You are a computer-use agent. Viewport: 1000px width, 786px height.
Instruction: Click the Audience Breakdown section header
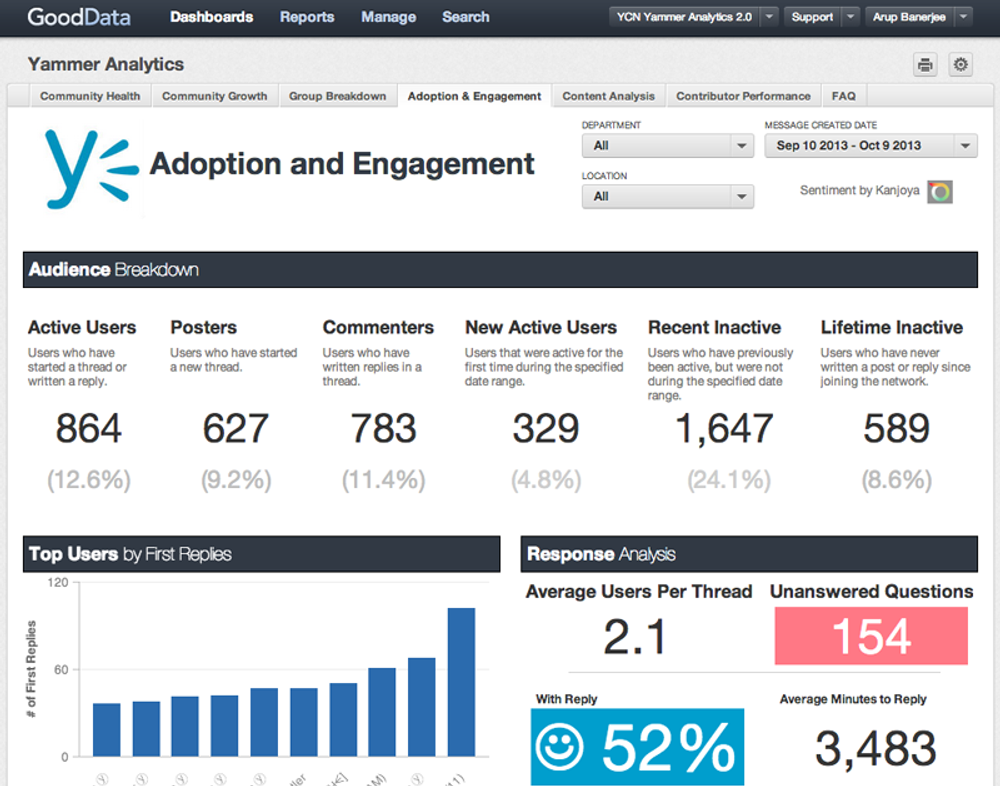[500, 270]
